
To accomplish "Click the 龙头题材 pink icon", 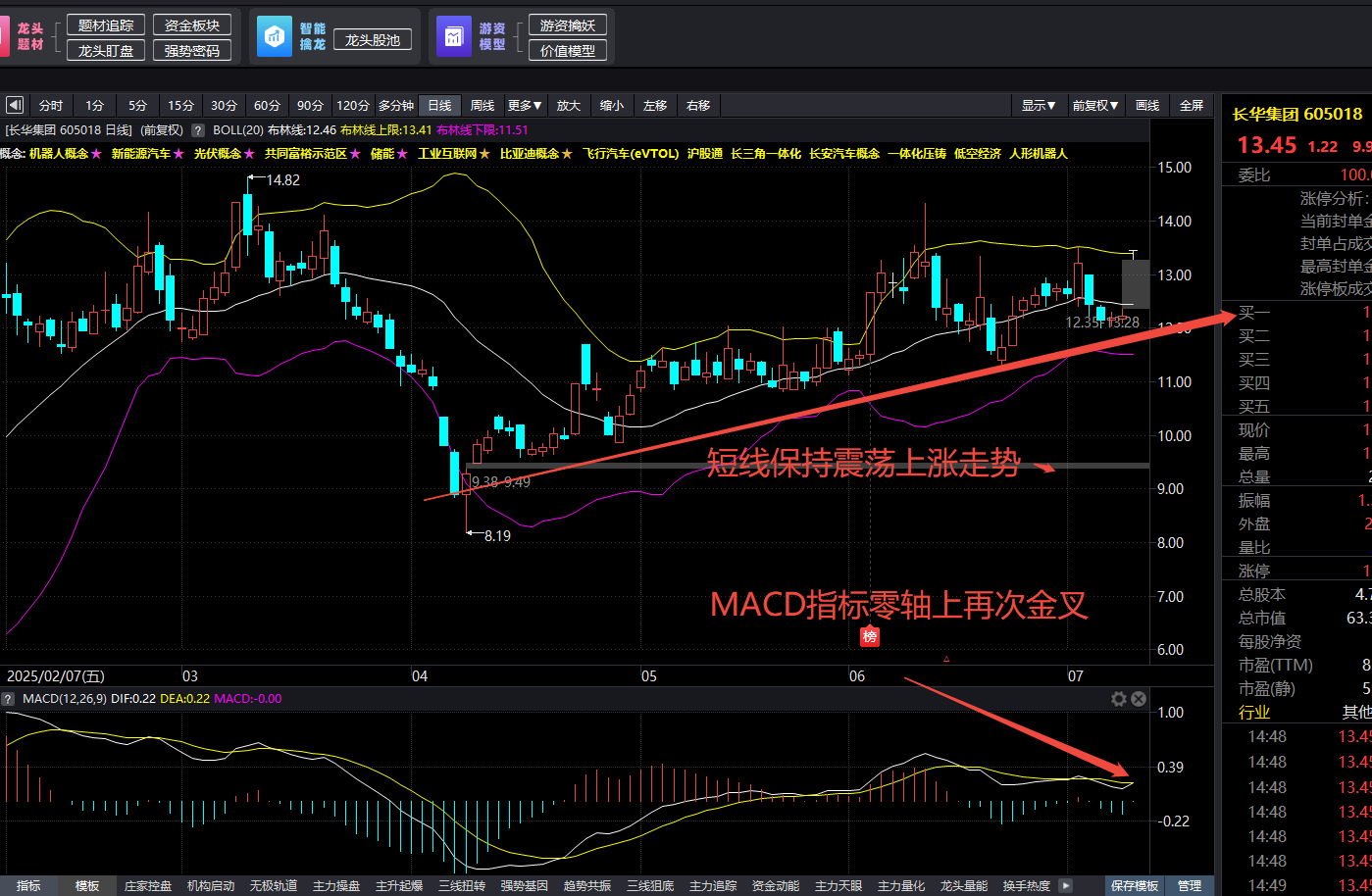I will tap(4, 37).
